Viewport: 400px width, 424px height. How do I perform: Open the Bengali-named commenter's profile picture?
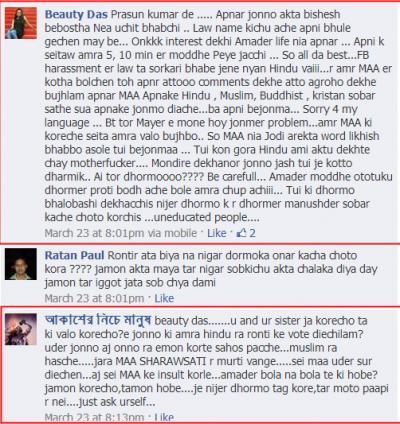click(x=21, y=329)
